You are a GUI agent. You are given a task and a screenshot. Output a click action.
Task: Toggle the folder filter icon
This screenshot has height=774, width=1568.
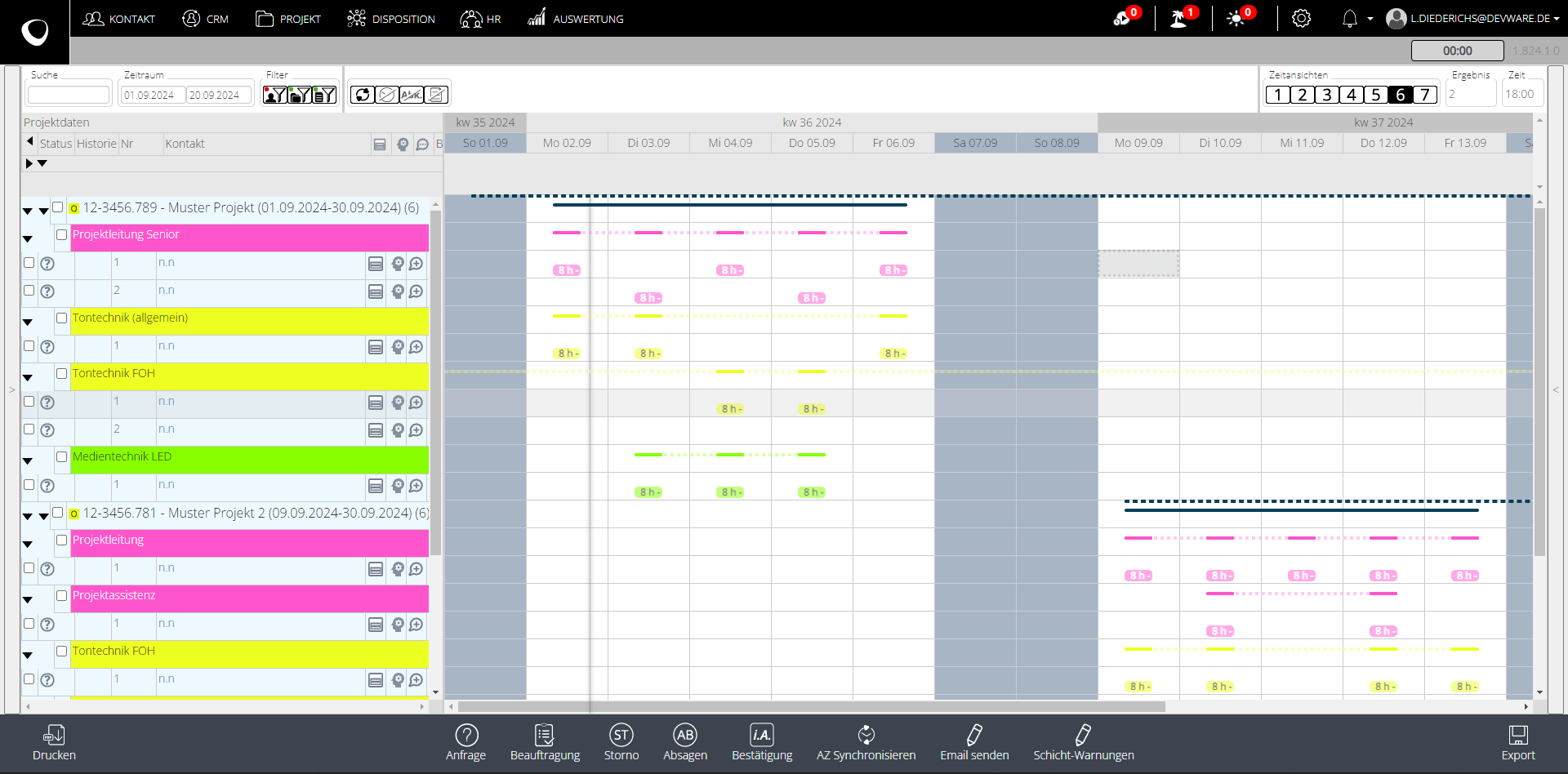click(x=300, y=95)
